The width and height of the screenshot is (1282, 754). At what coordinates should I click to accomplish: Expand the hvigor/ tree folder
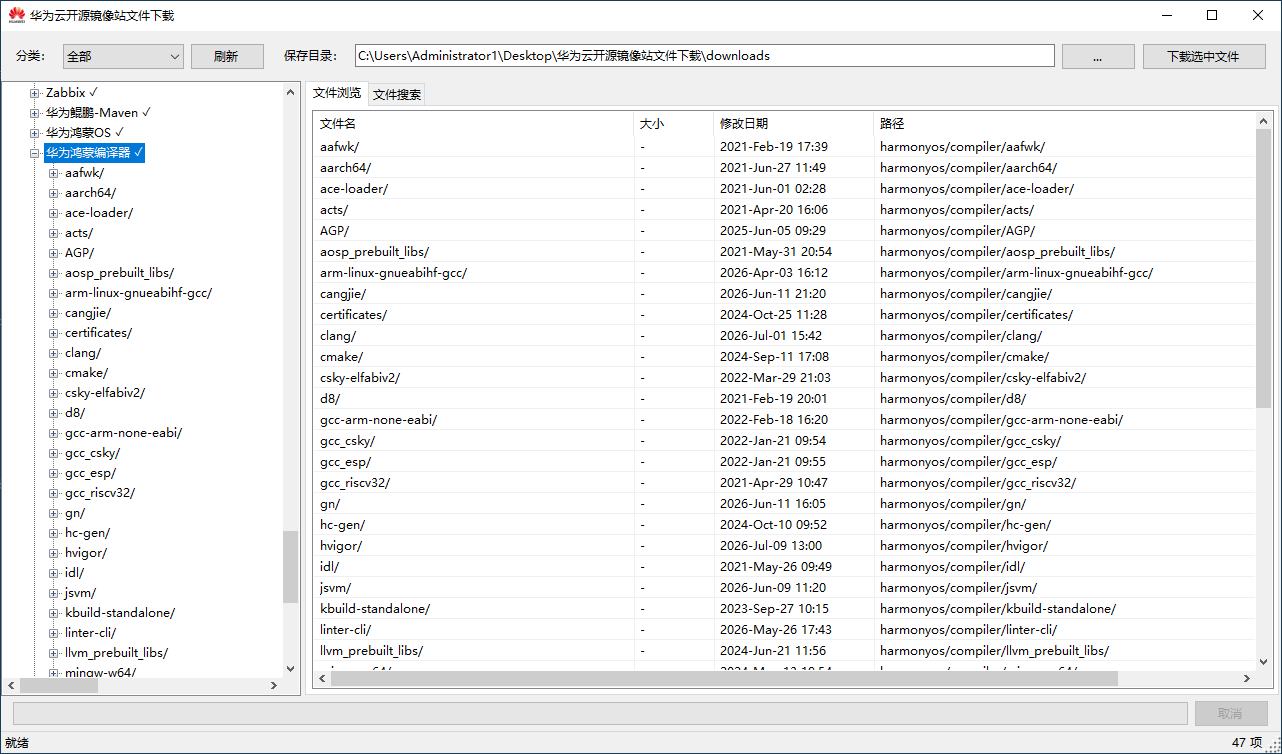[55, 553]
